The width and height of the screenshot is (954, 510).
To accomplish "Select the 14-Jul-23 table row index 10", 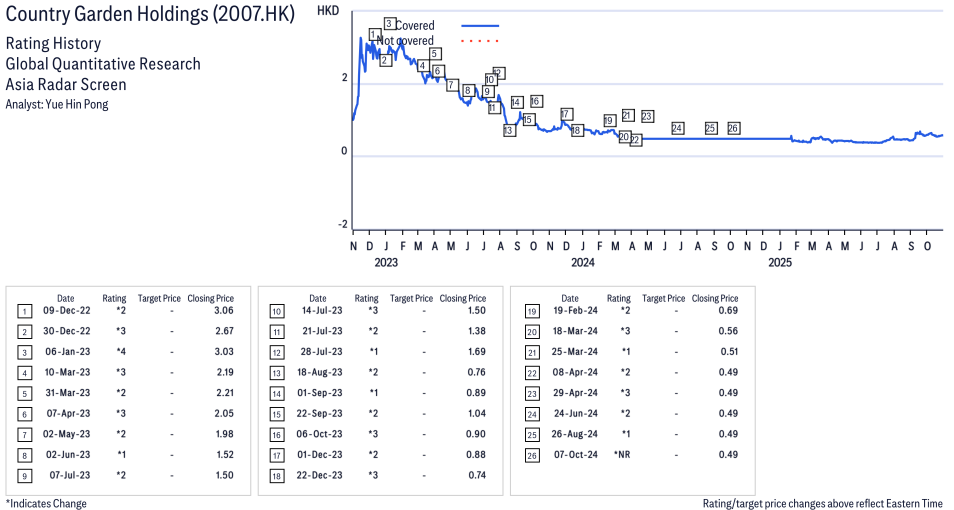I will (275, 311).
